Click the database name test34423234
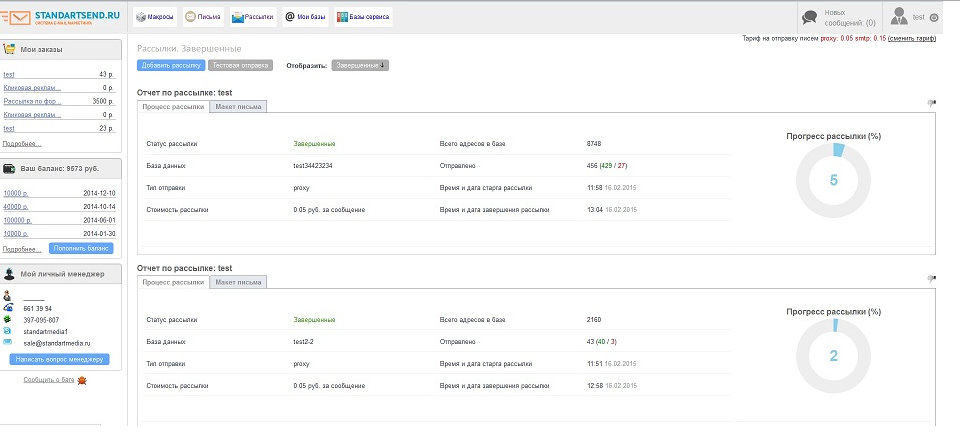This screenshot has height=436, width=960. 313,166
